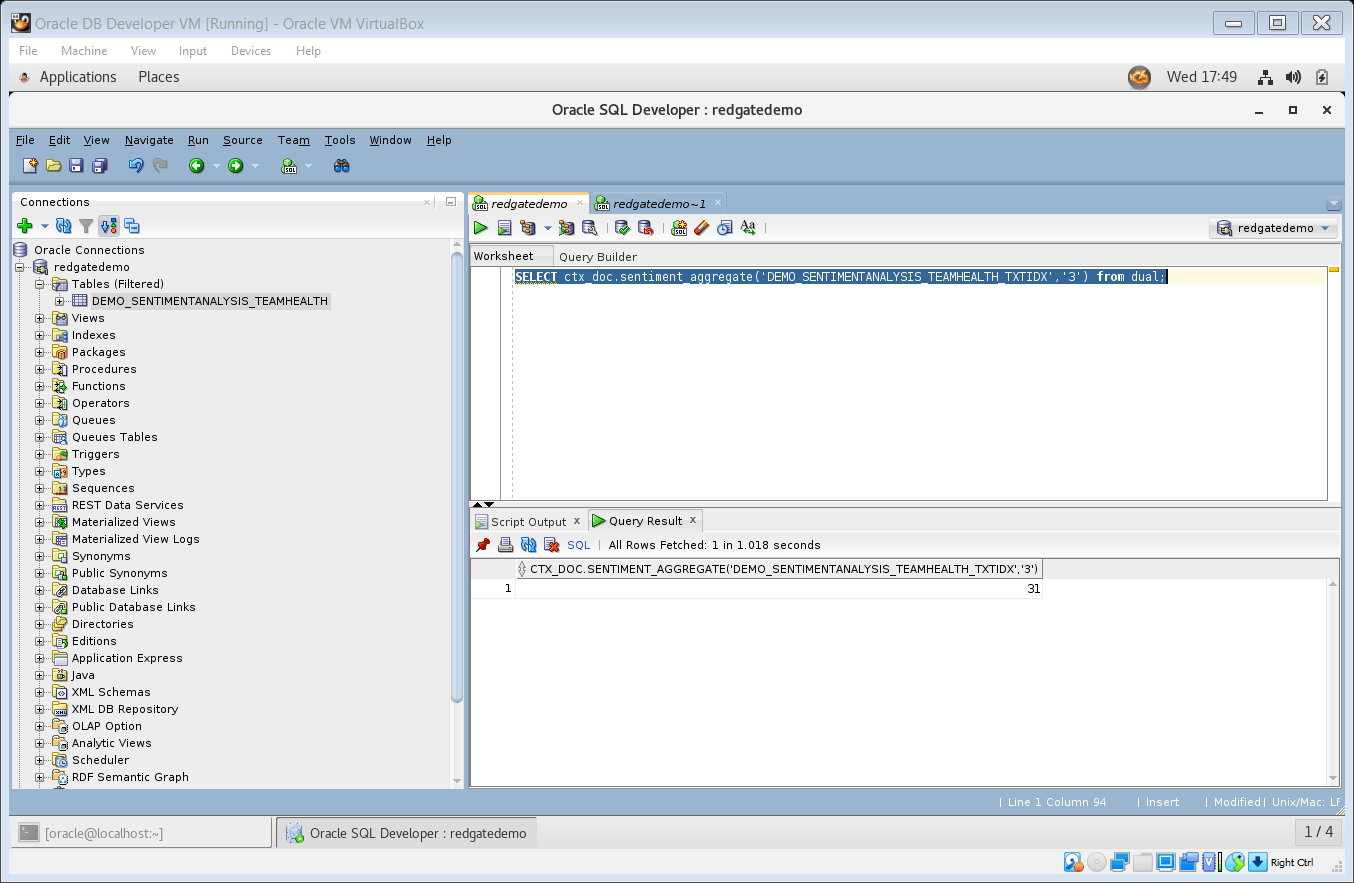Expand the Views node
The image size is (1354, 883).
[x=40, y=318]
